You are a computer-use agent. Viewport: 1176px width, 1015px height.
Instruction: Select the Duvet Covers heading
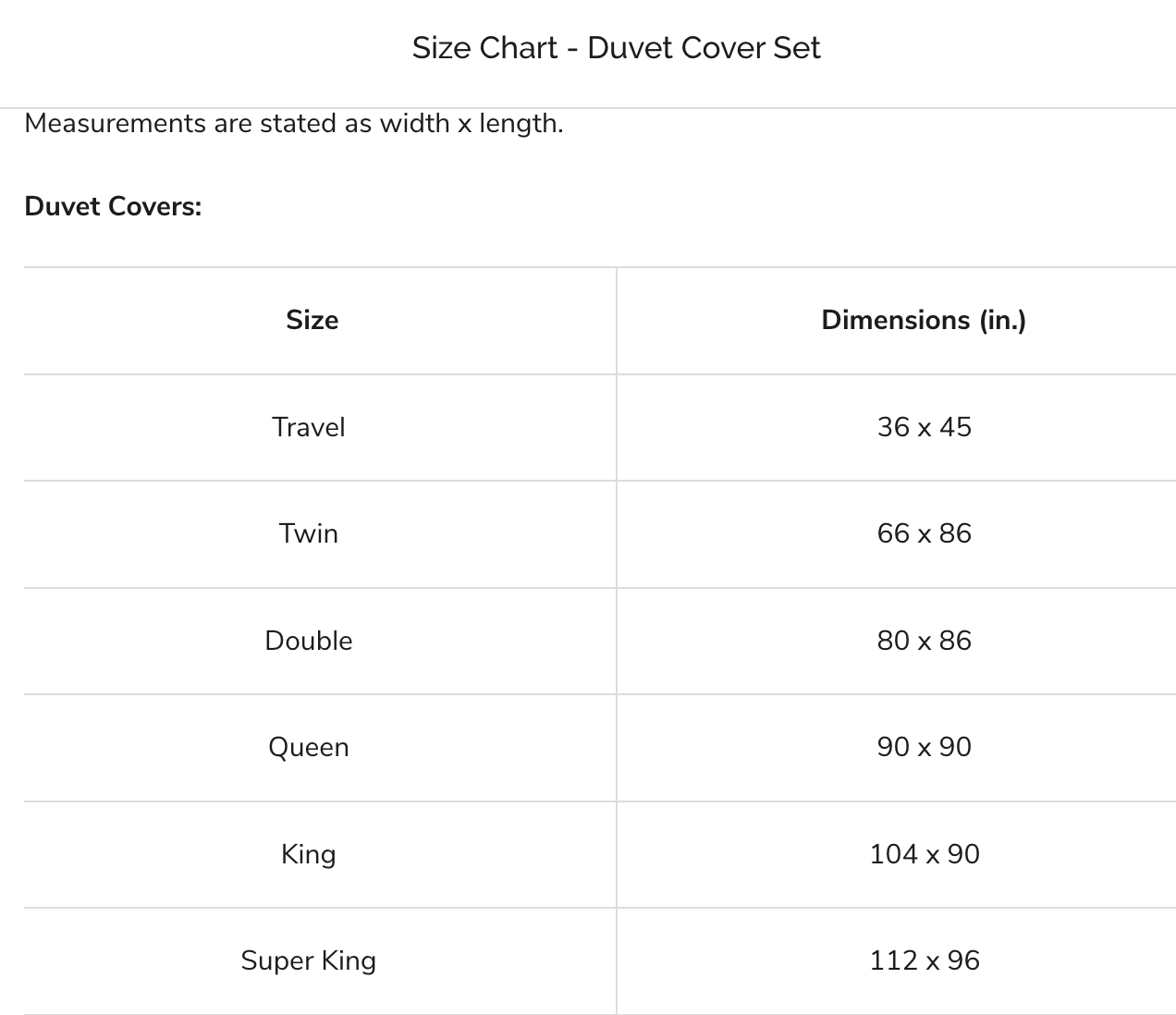click(113, 205)
